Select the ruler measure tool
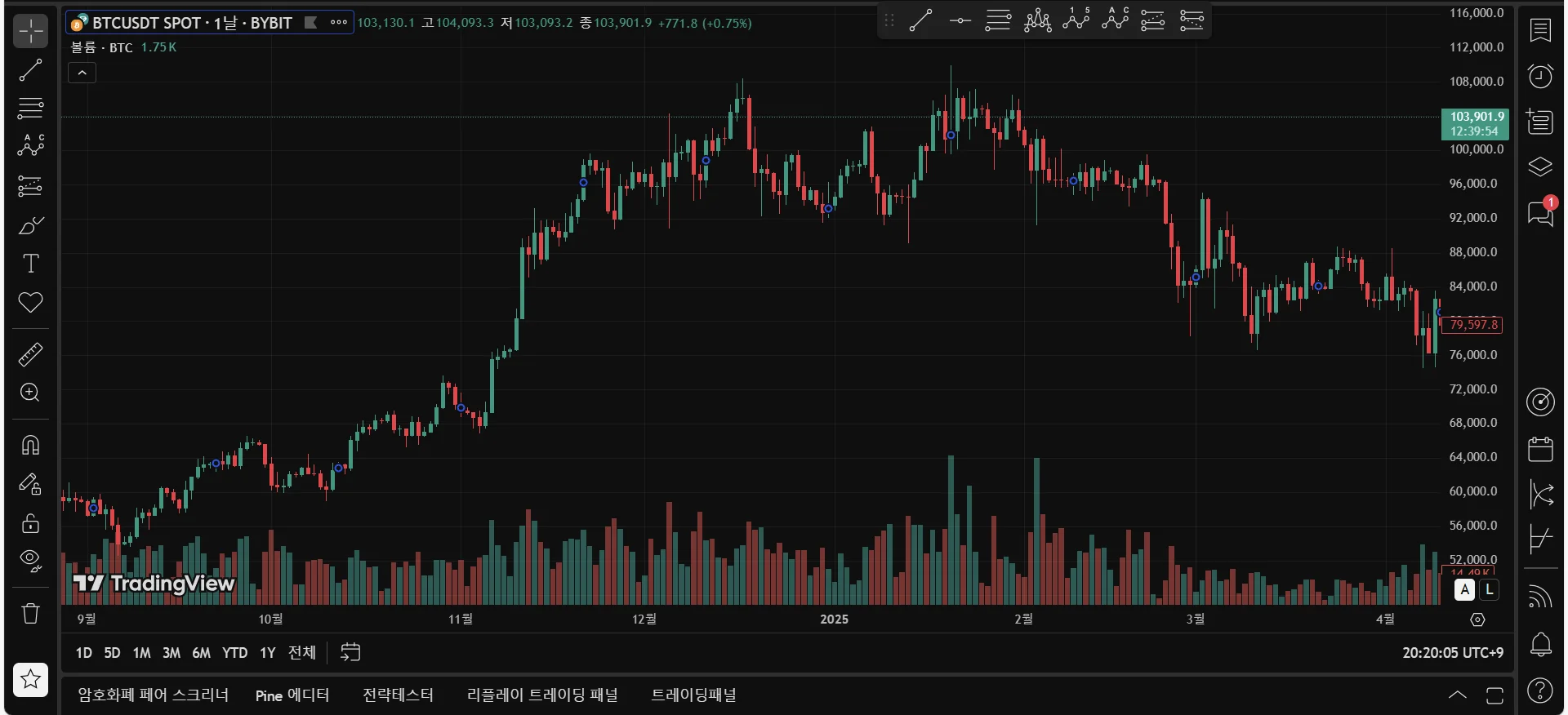This screenshot has height=715, width=1568. point(31,354)
